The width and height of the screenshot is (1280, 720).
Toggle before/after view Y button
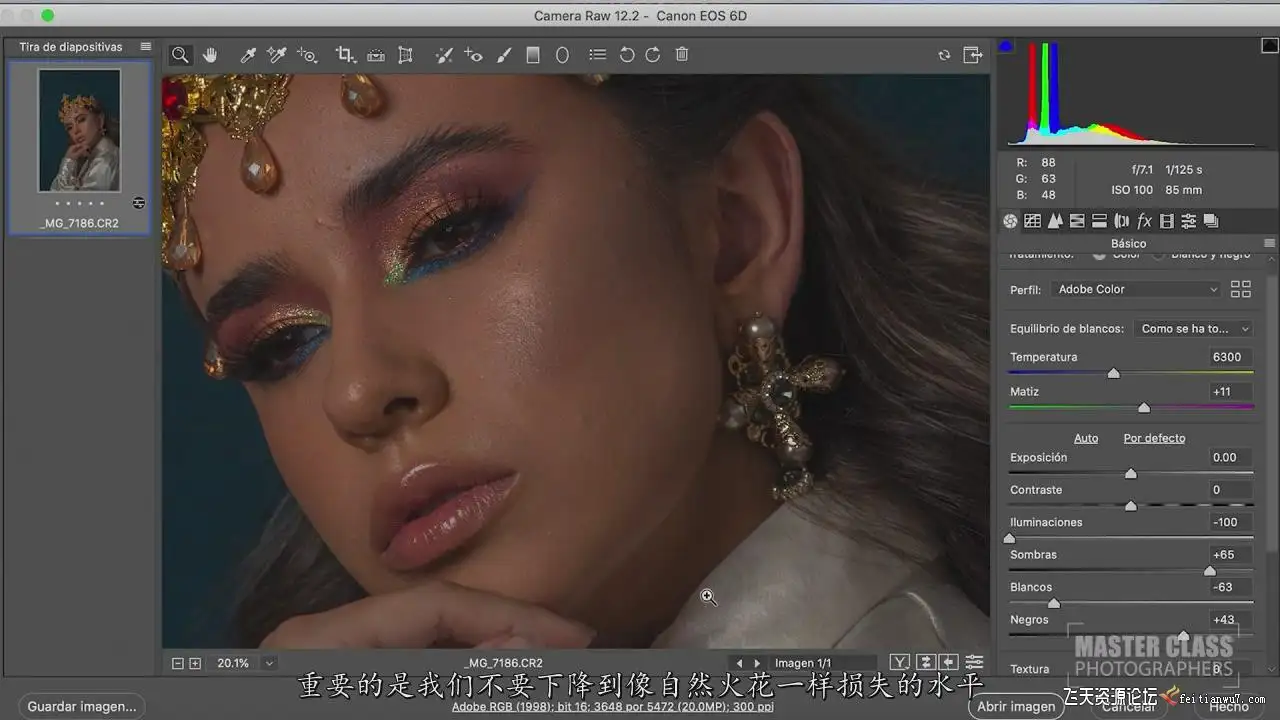coord(900,662)
